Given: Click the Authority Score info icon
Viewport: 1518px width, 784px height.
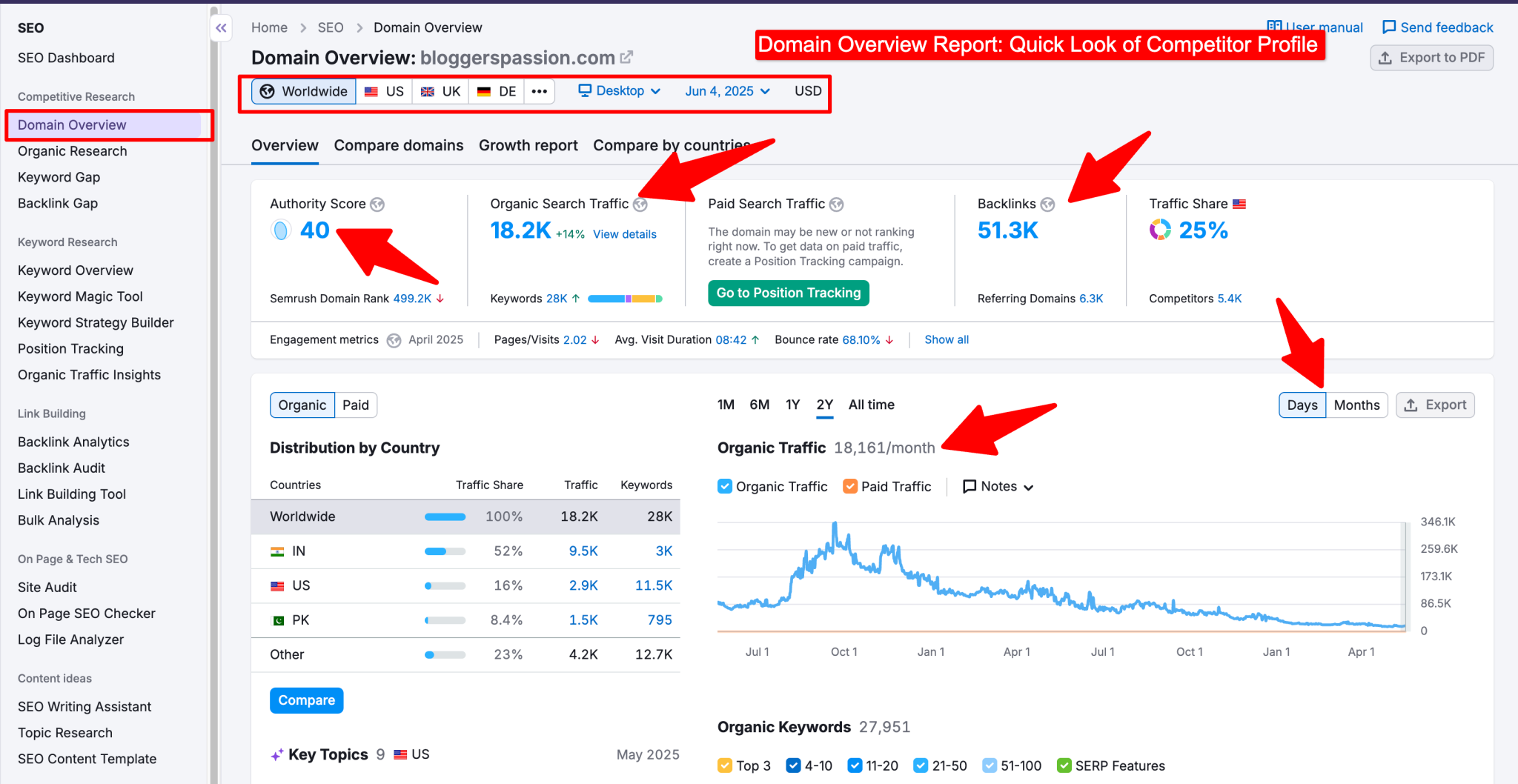Looking at the screenshot, I should (377, 205).
